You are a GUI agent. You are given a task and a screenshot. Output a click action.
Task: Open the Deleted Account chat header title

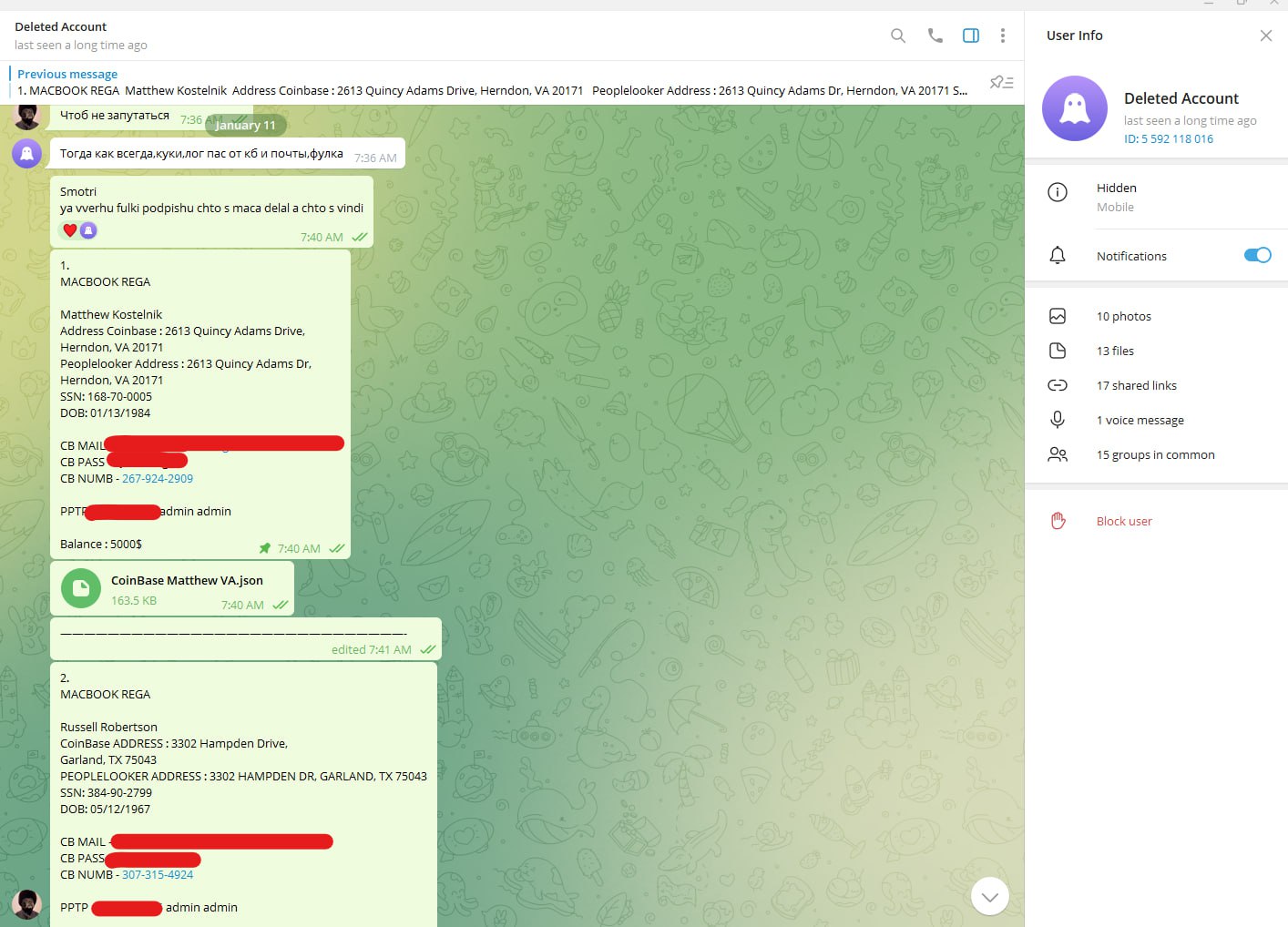[61, 26]
